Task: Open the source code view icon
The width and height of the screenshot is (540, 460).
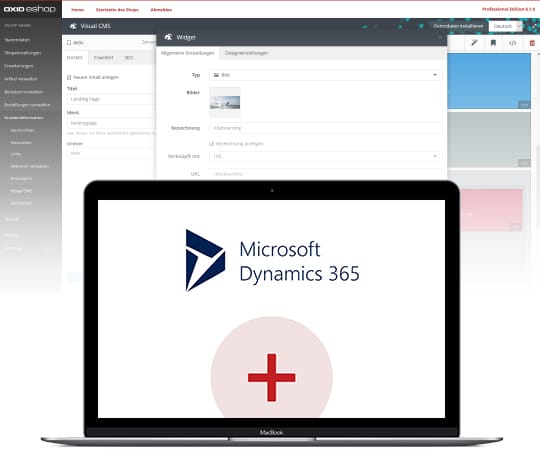Action: [x=512, y=43]
